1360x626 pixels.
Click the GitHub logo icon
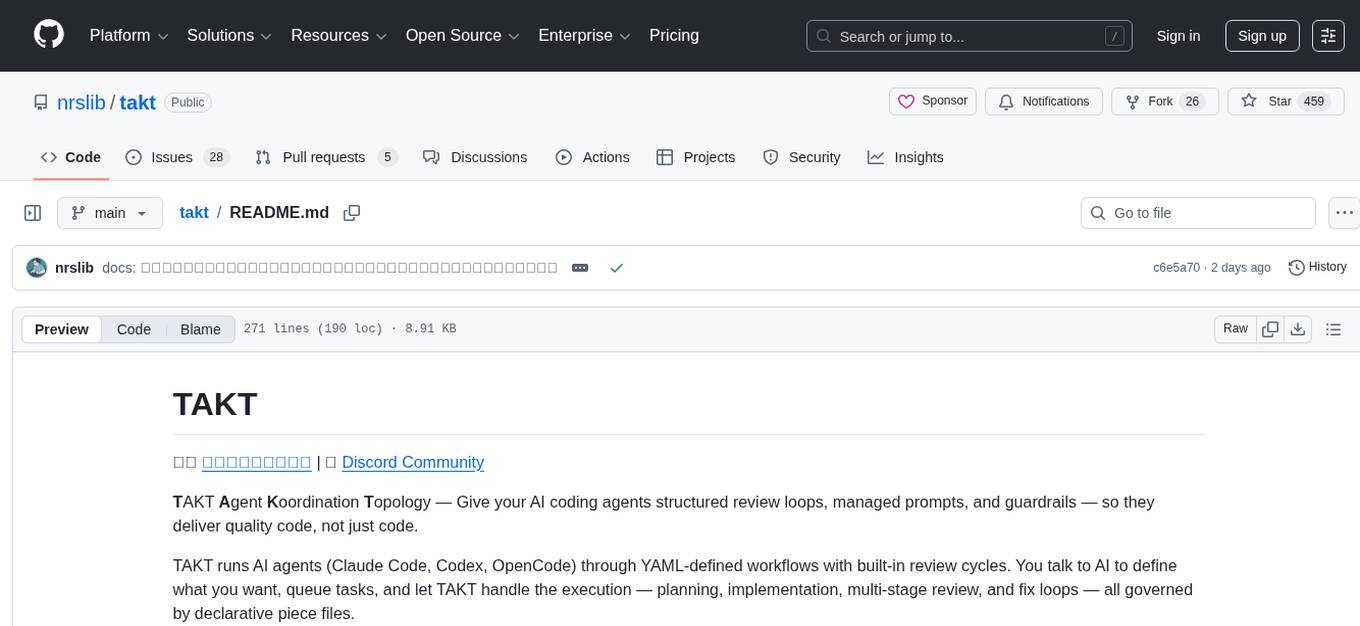click(x=49, y=35)
